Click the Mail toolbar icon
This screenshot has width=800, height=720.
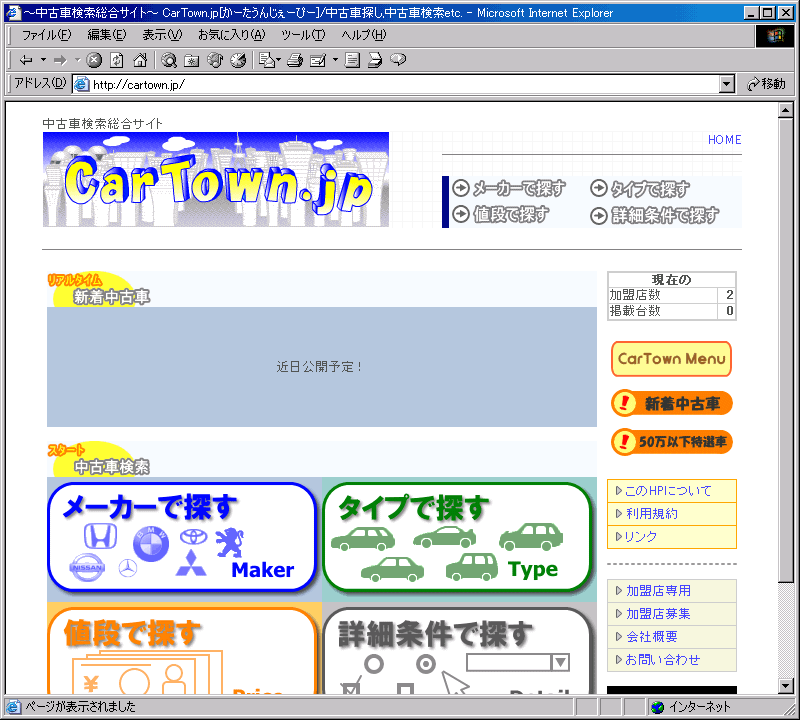click(267, 60)
